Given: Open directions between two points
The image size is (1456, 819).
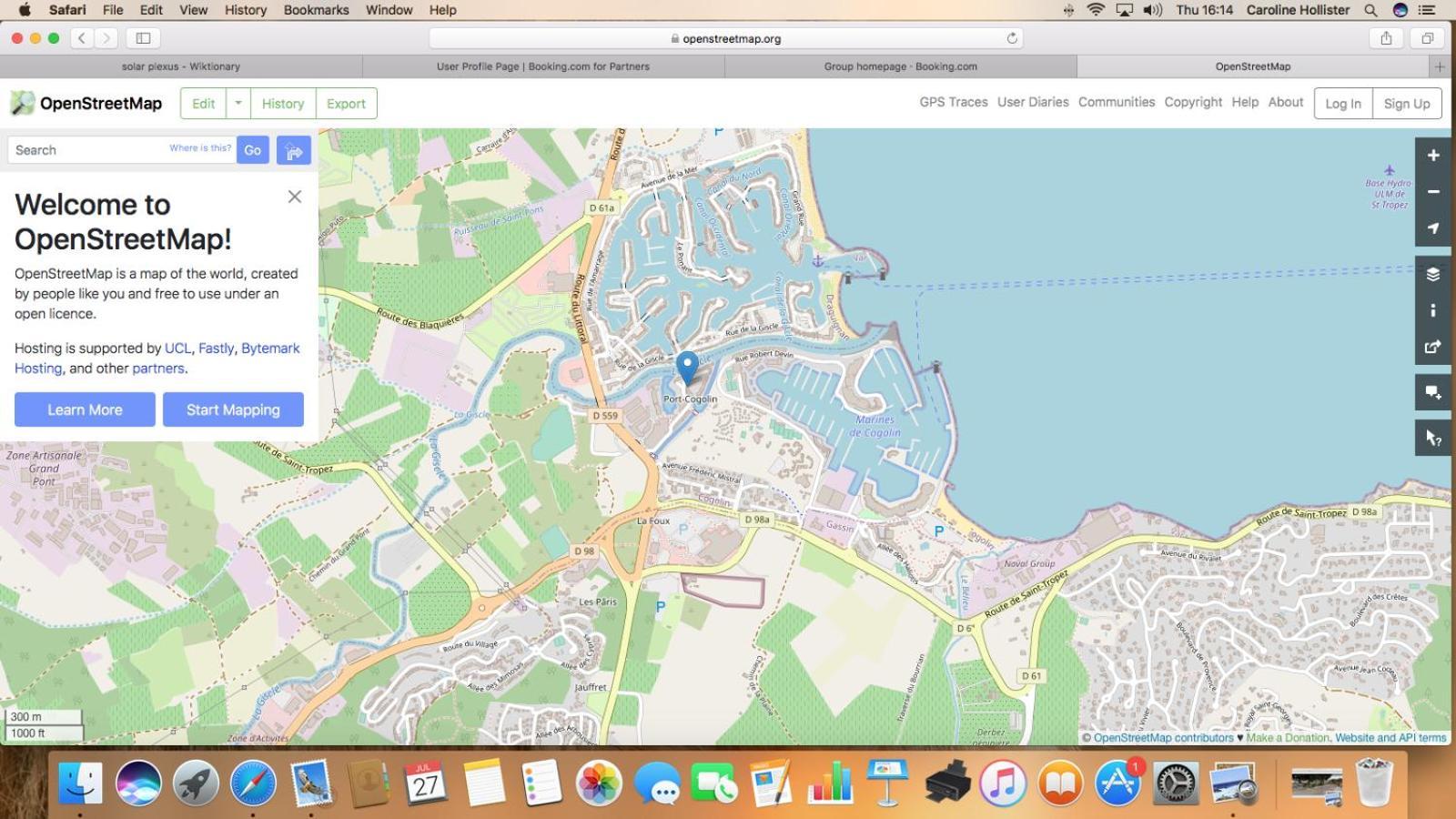Looking at the screenshot, I should pyautogui.click(x=294, y=151).
